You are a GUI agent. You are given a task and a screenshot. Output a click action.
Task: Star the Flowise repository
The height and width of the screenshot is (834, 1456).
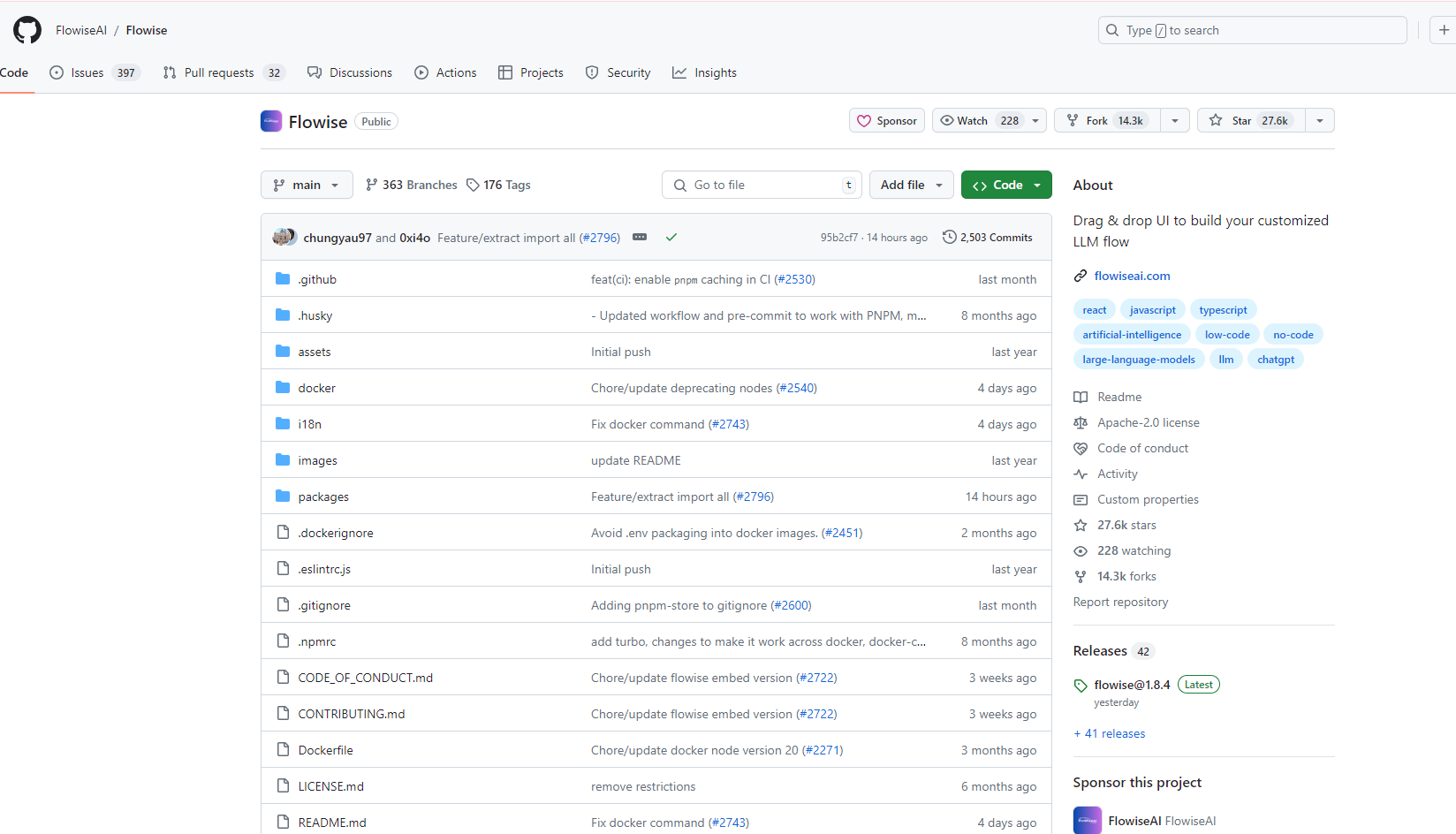(x=1249, y=120)
